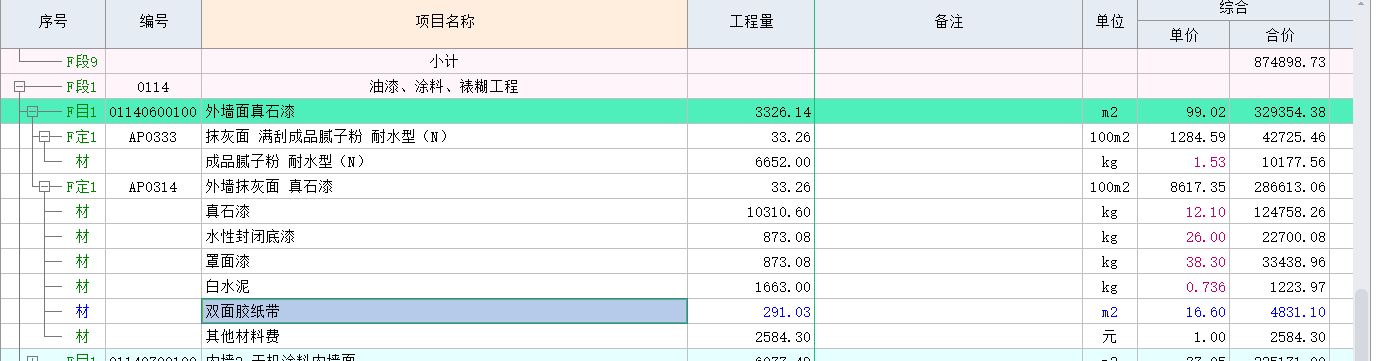Select 罩面漆 material name
1380x361 pixels.
[x=445, y=261]
